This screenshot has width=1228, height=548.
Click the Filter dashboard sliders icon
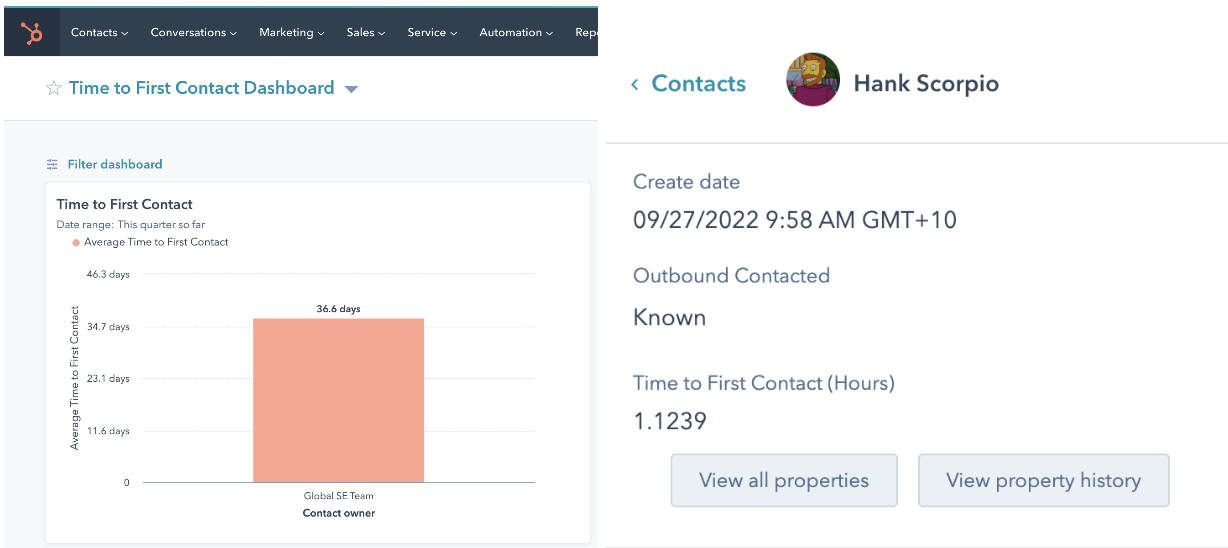pyautogui.click(x=53, y=164)
